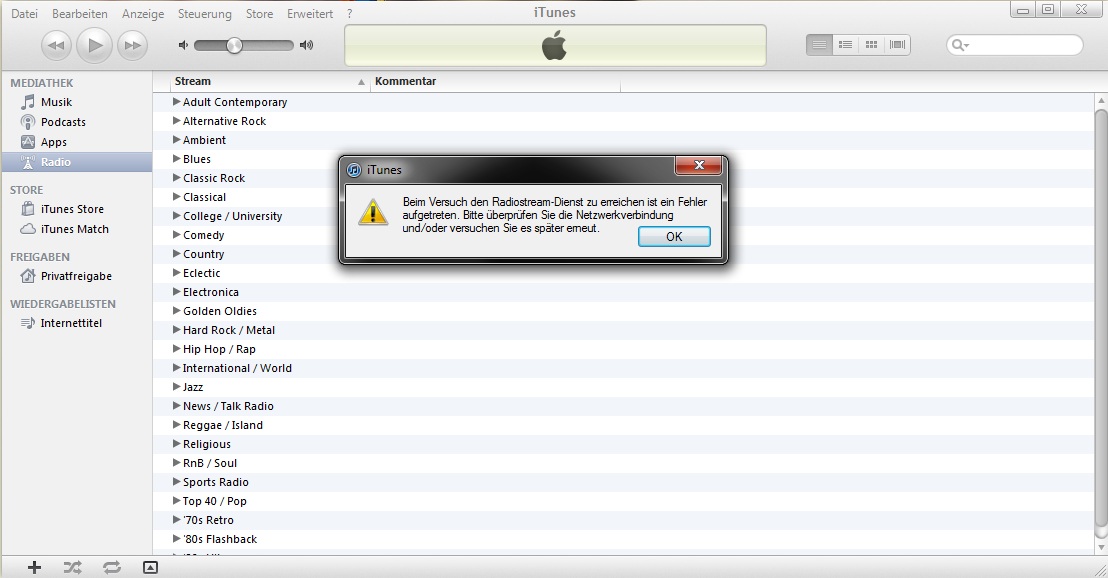This screenshot has height=578, width=1108.
Task: Toggle repeat playback
Action: (111, 567)
